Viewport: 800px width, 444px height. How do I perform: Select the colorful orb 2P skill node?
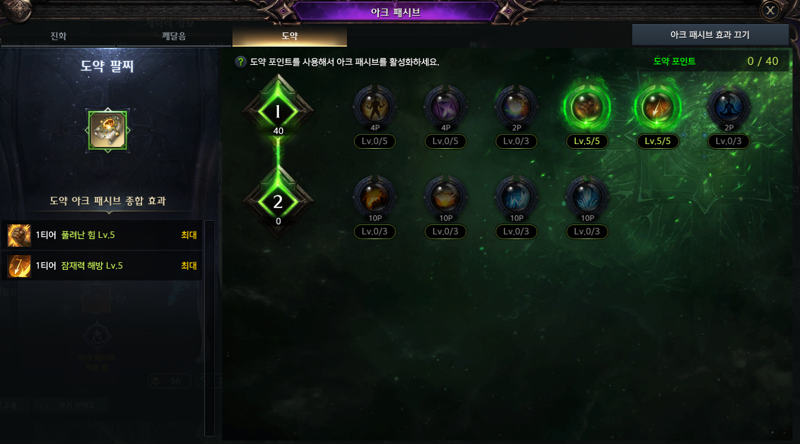coord(516,108)
